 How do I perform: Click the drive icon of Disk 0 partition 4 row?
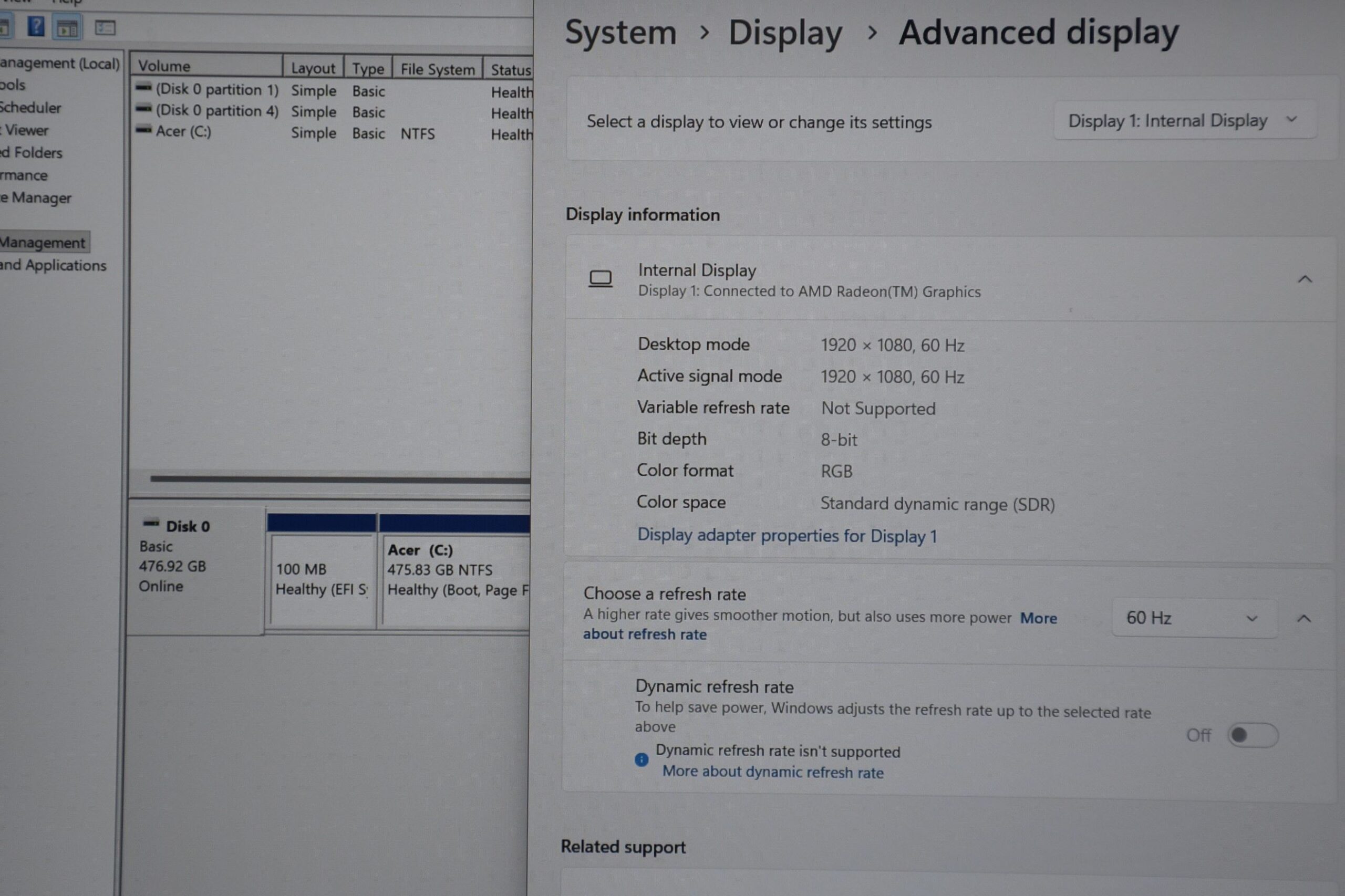coord(143,109)
